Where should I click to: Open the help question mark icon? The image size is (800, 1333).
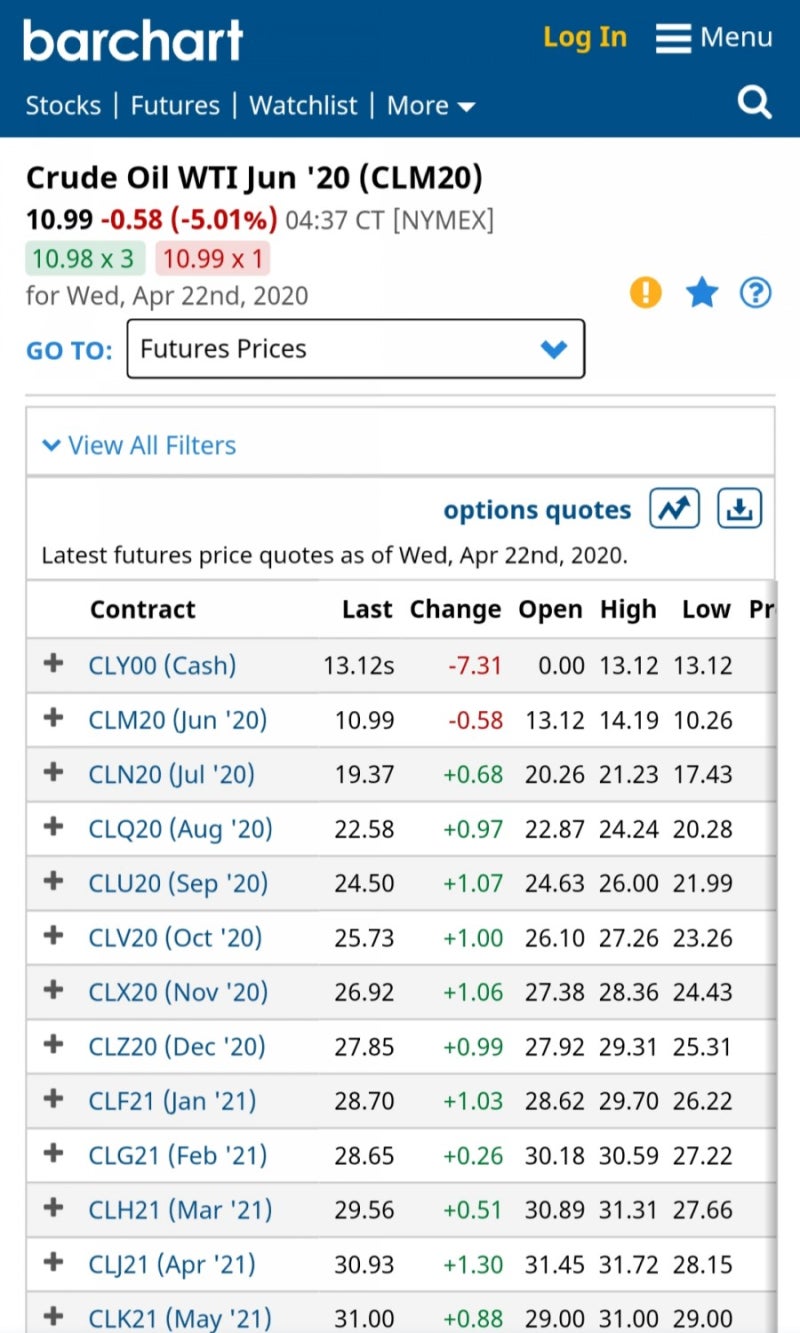point(756,293)
